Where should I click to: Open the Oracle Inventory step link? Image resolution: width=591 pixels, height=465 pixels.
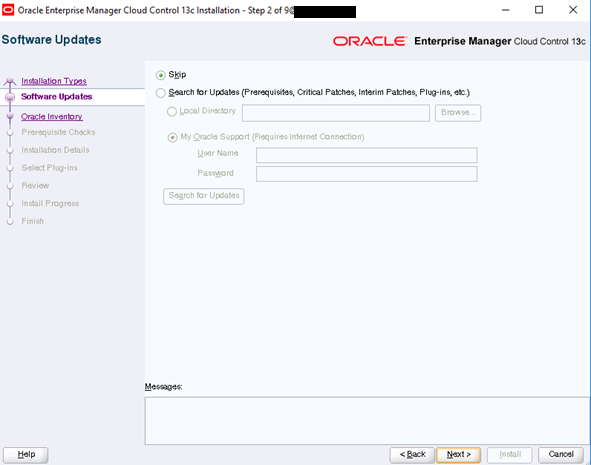[x=52, y=116]
